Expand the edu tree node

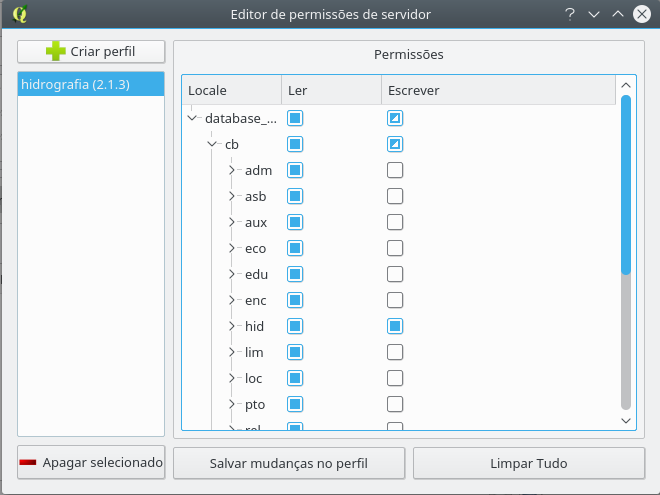click(232, 274)
